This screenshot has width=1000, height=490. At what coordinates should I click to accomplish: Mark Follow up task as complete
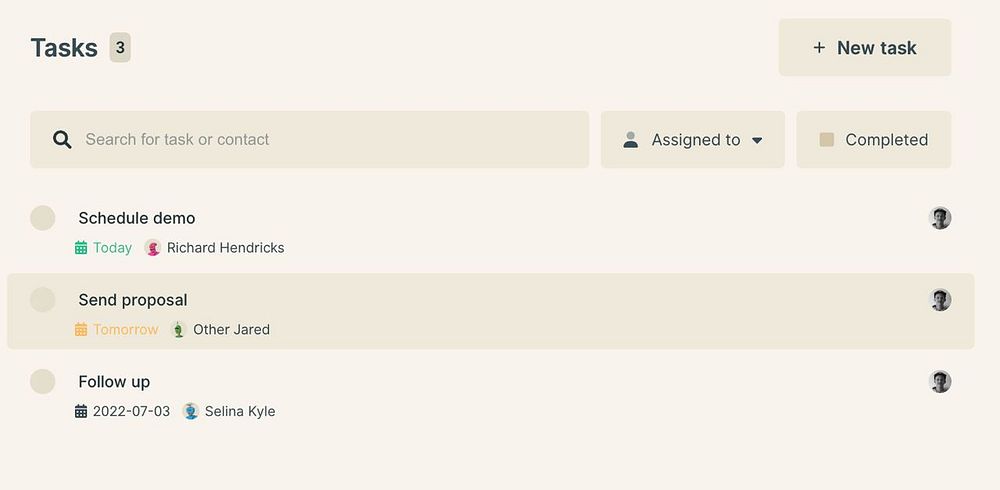[42, 381]
